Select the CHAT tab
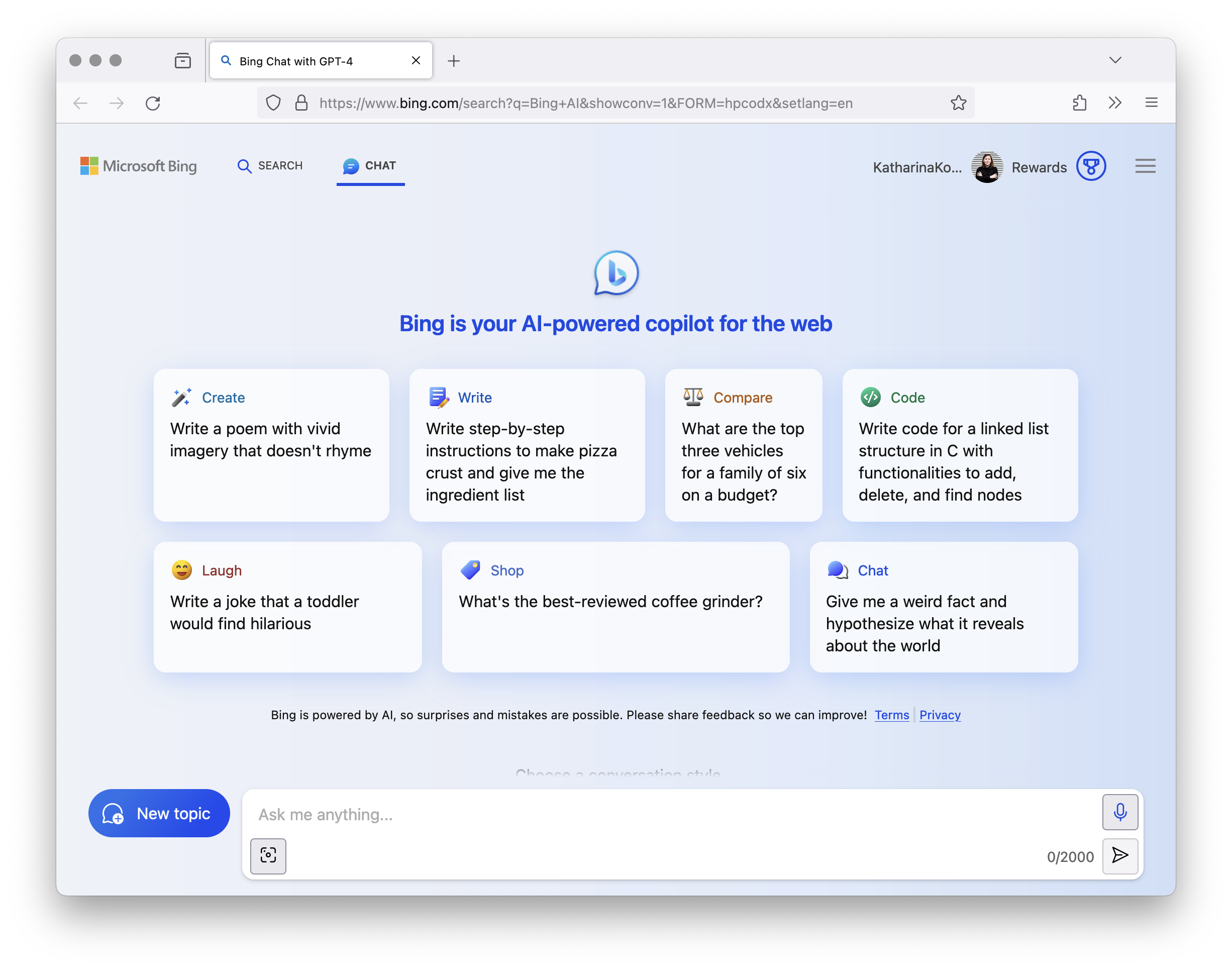 370,166
